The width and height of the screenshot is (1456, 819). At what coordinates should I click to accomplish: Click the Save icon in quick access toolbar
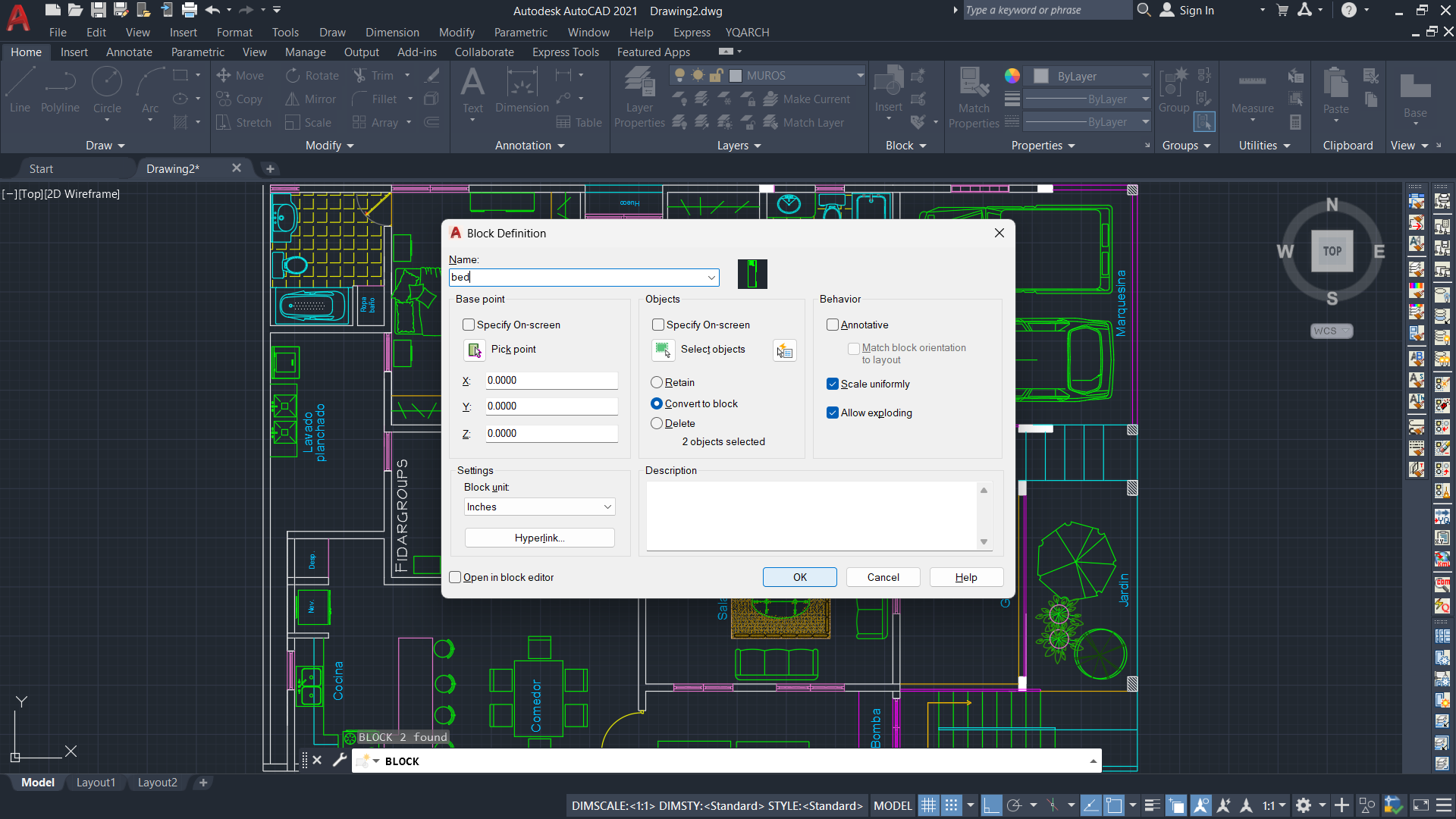(x=98, y=10)
